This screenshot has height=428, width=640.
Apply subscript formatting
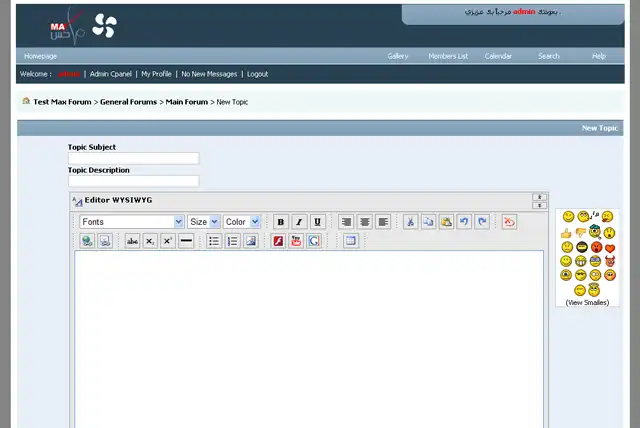[150, 241]
